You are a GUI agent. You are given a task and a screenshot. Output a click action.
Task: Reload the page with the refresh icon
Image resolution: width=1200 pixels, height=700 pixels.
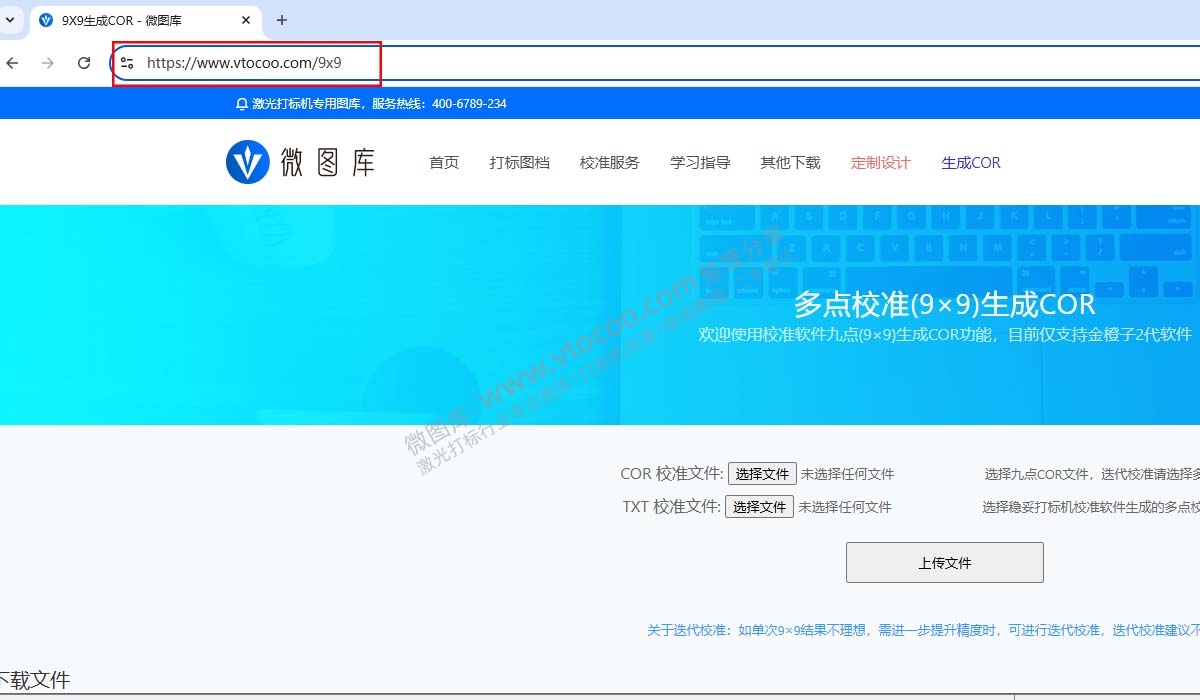point(84,62)
